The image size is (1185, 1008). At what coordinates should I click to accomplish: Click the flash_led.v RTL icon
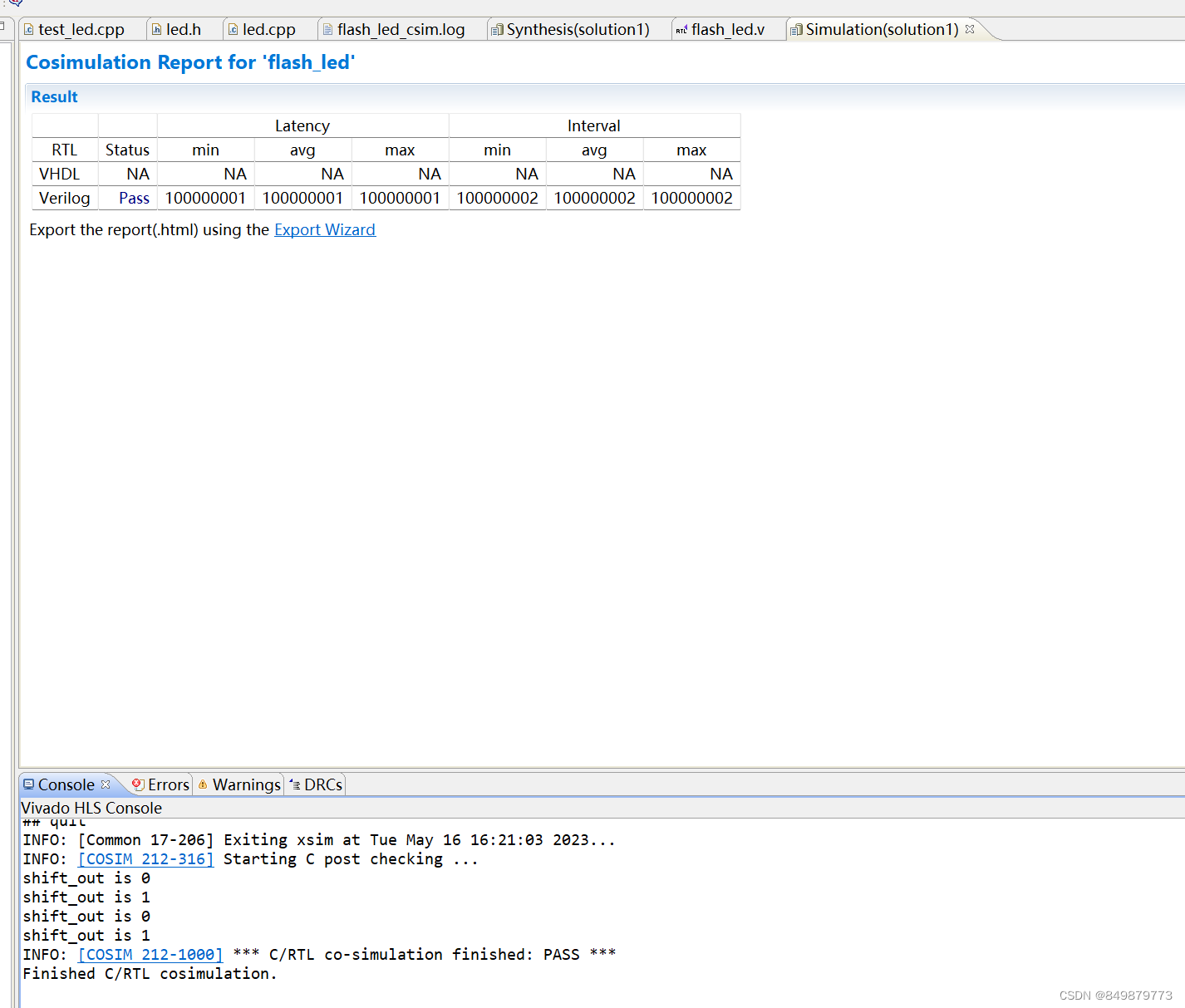(x=681, y=30)
